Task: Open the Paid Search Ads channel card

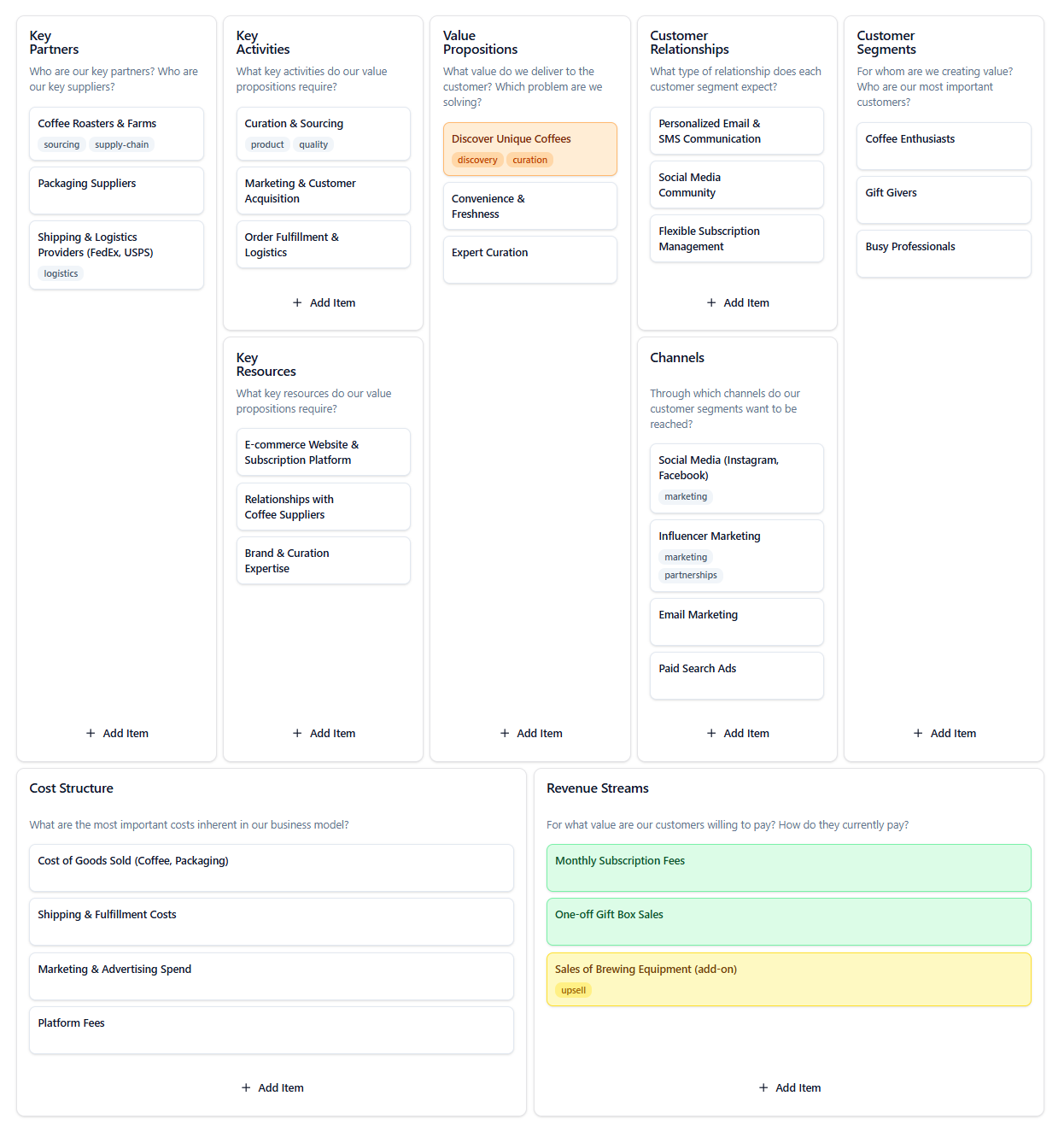Action: (x=736, y=675)
